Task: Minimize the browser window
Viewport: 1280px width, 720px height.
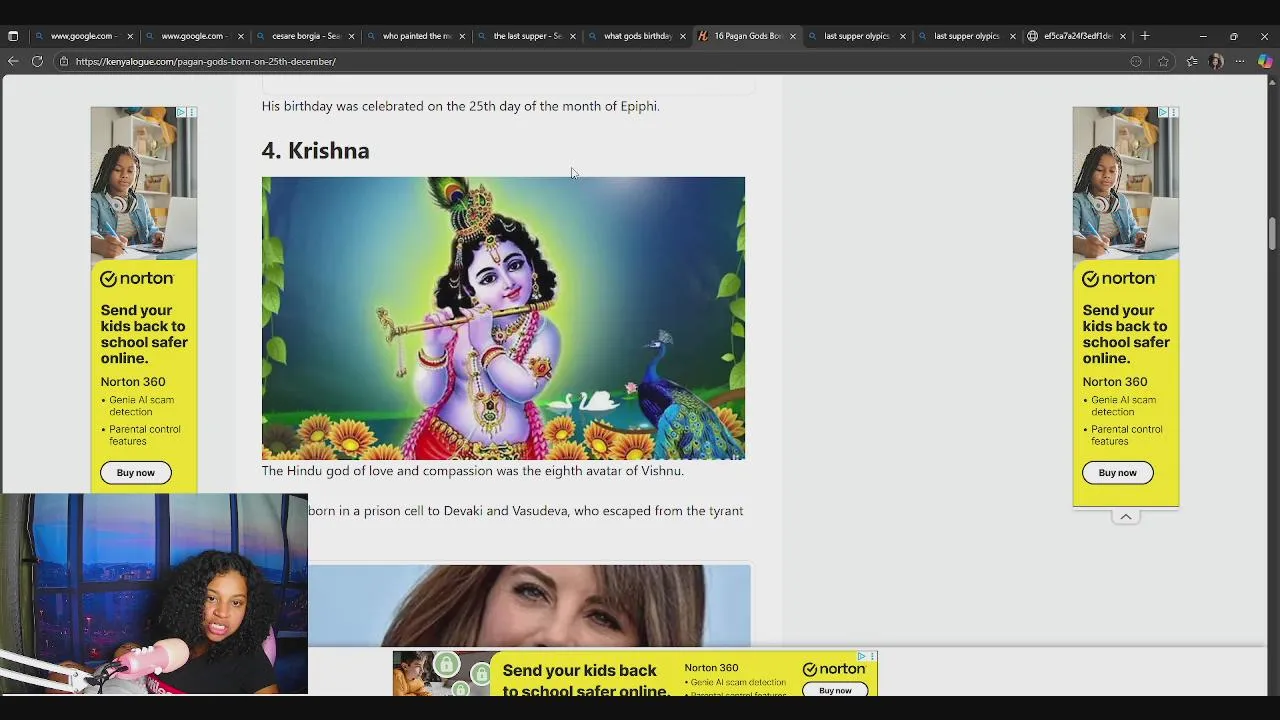Action: pyautogui.click(x=1203, y=36)
